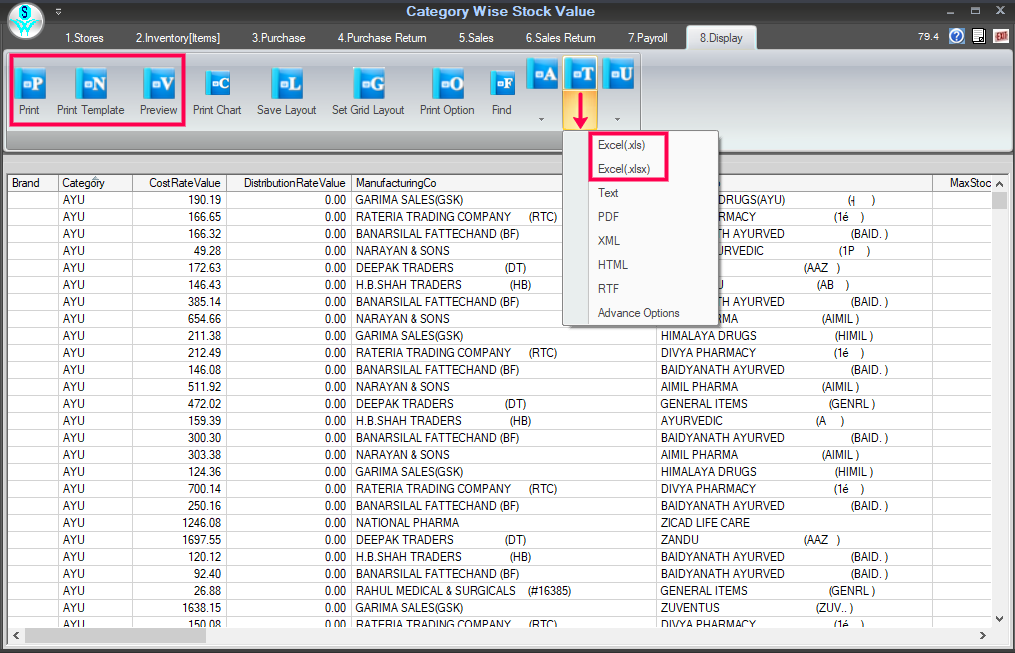This screenshot has height=653, width=1015.
Task: Select Advance Options in export menu
Action: 638,313
